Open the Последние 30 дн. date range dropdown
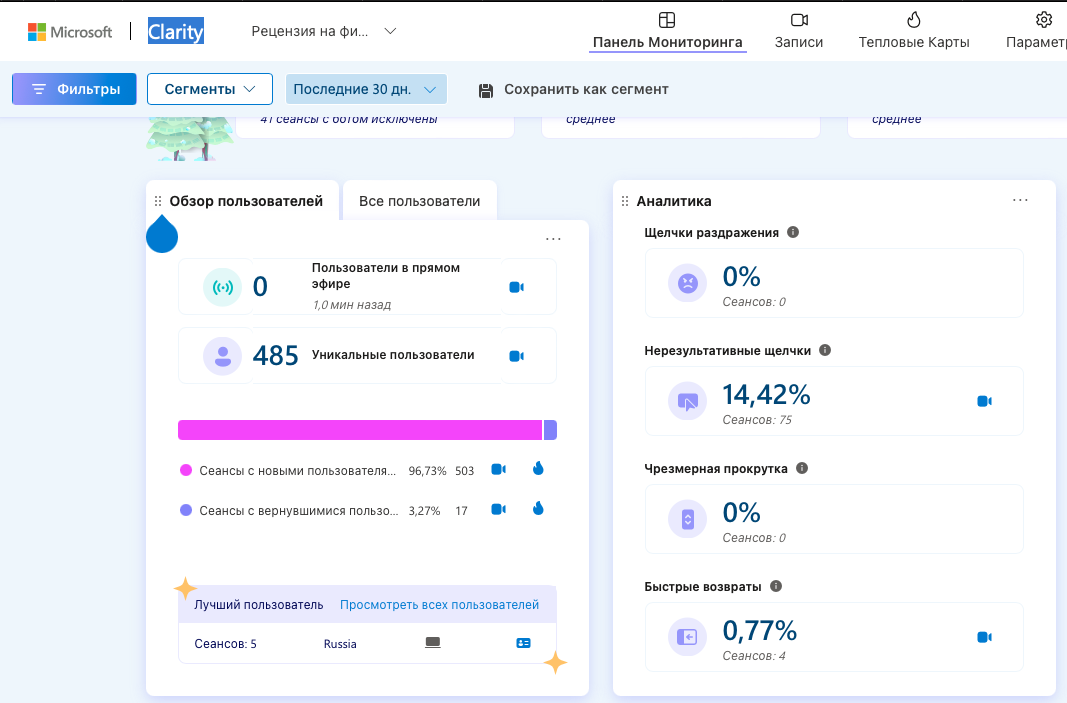1067x703 pixels. coord(365,89)
